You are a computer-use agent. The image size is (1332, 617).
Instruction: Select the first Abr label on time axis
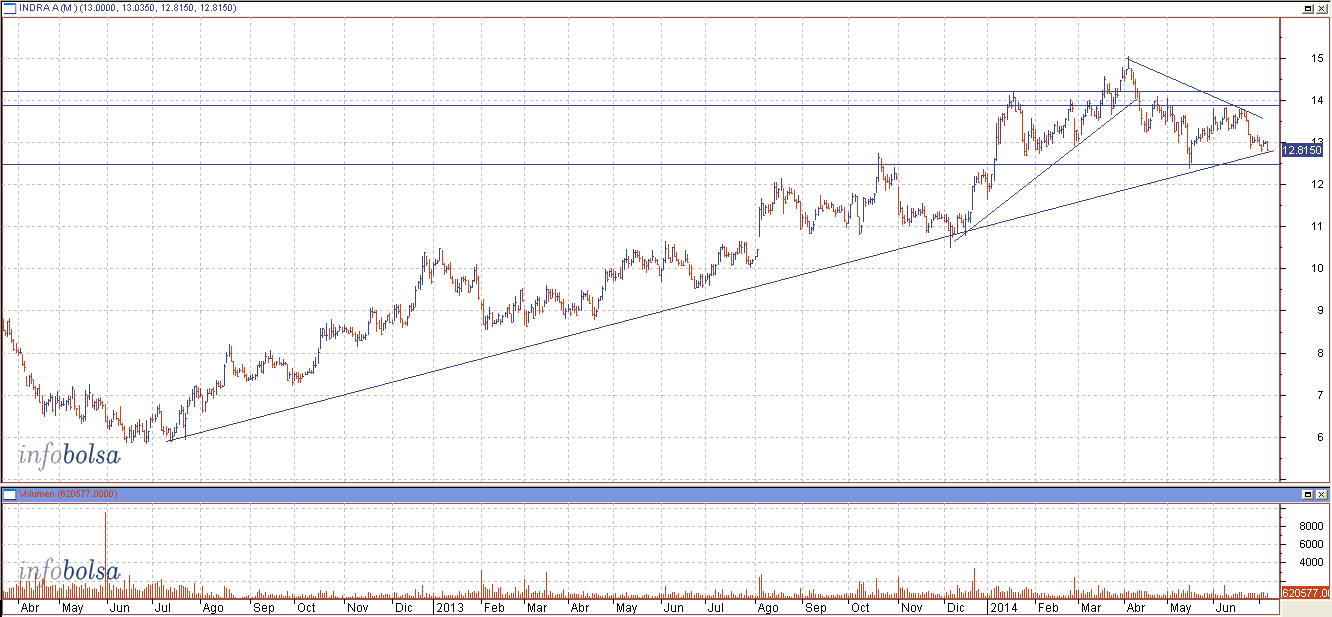[31, 607]
